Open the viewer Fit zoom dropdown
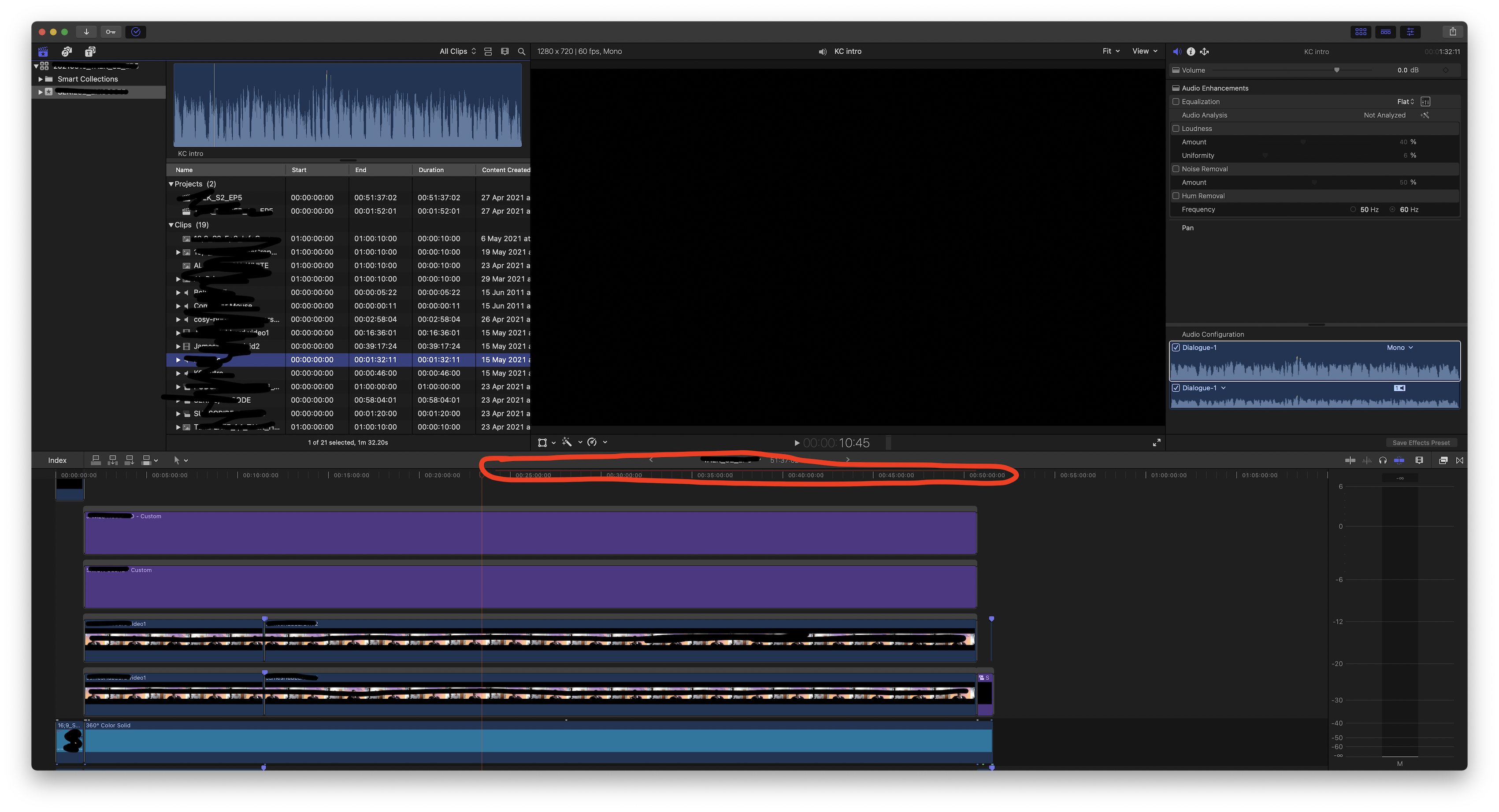This screenshot has height=812, width=1499. click(x=1110, y=51)
